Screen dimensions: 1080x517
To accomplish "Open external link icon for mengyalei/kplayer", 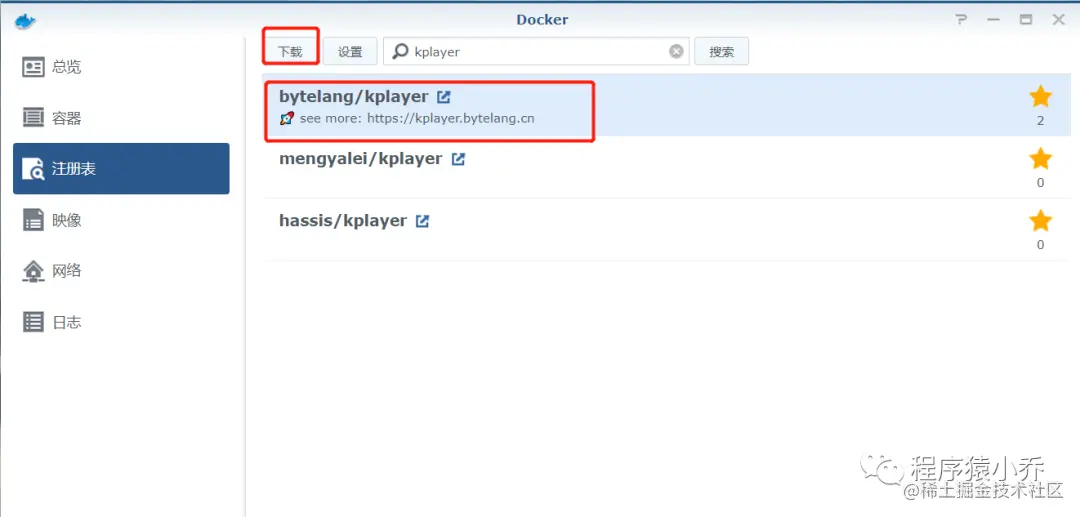I will point(458,159).
